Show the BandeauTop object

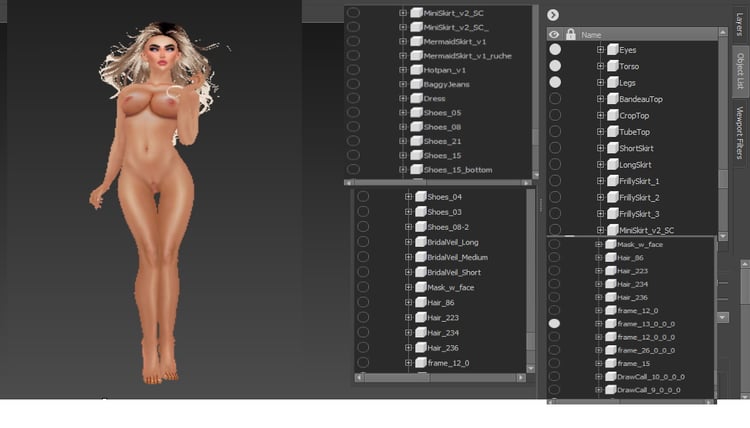pos(555,99)
